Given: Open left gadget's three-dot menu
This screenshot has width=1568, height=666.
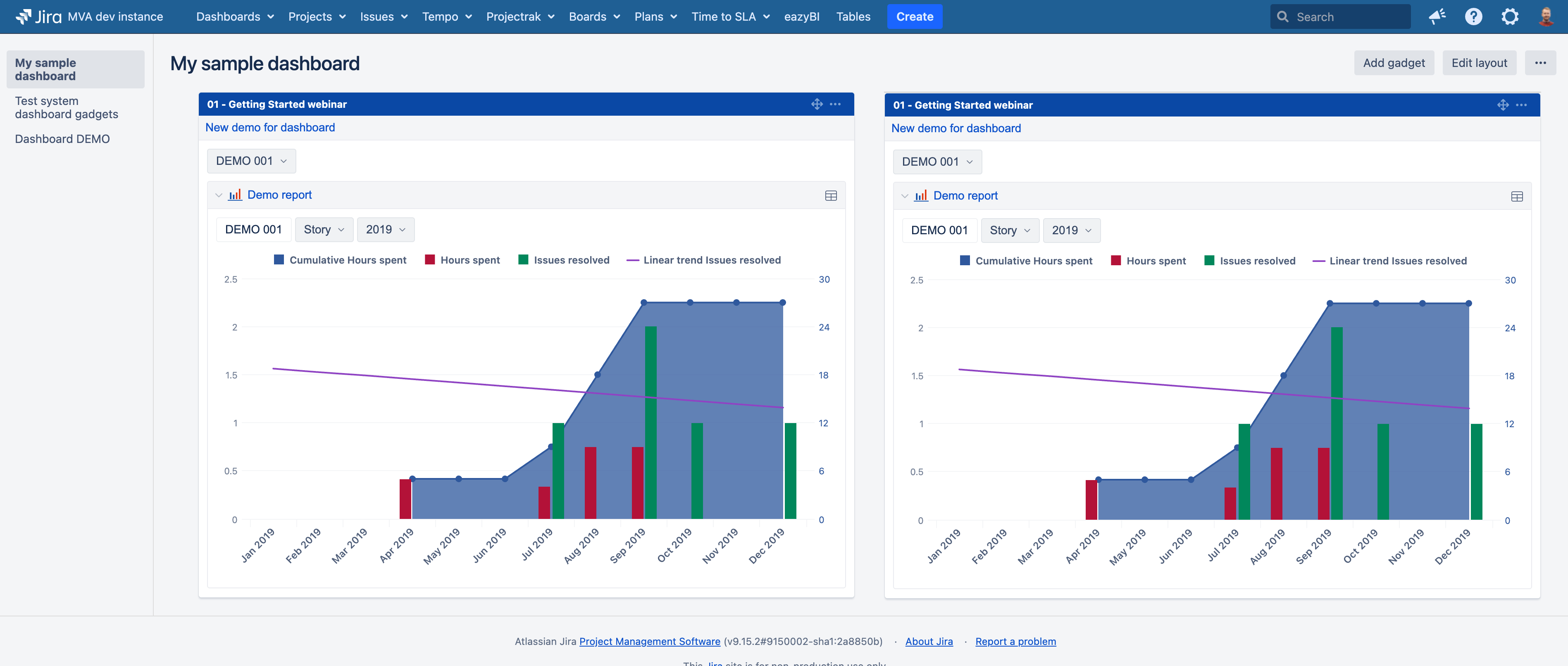Looking at the screenshot, I should click(x=835, y=104).
